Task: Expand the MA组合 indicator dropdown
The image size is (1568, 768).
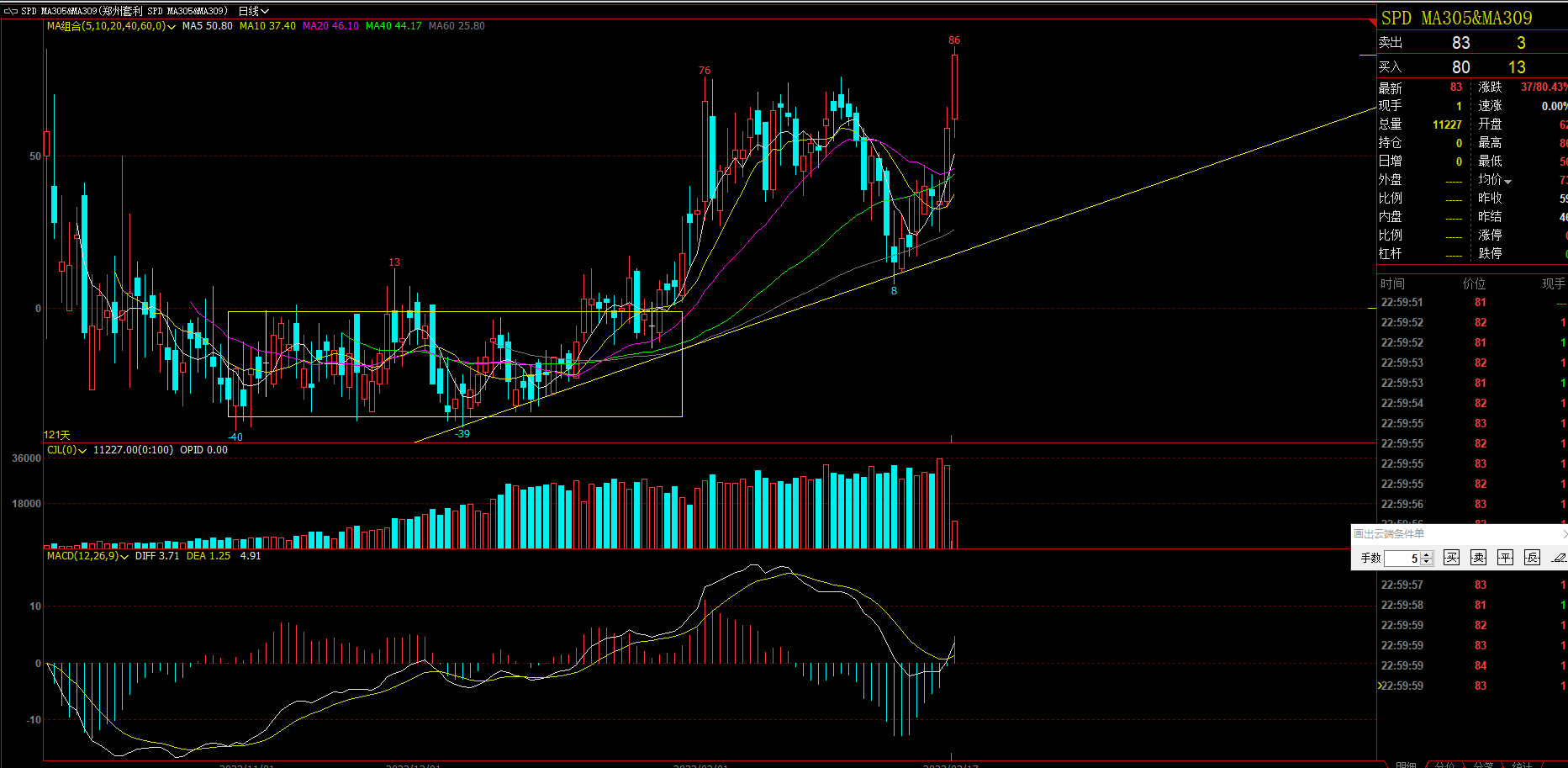Action: pyautogui.click(x=172, y=27)
